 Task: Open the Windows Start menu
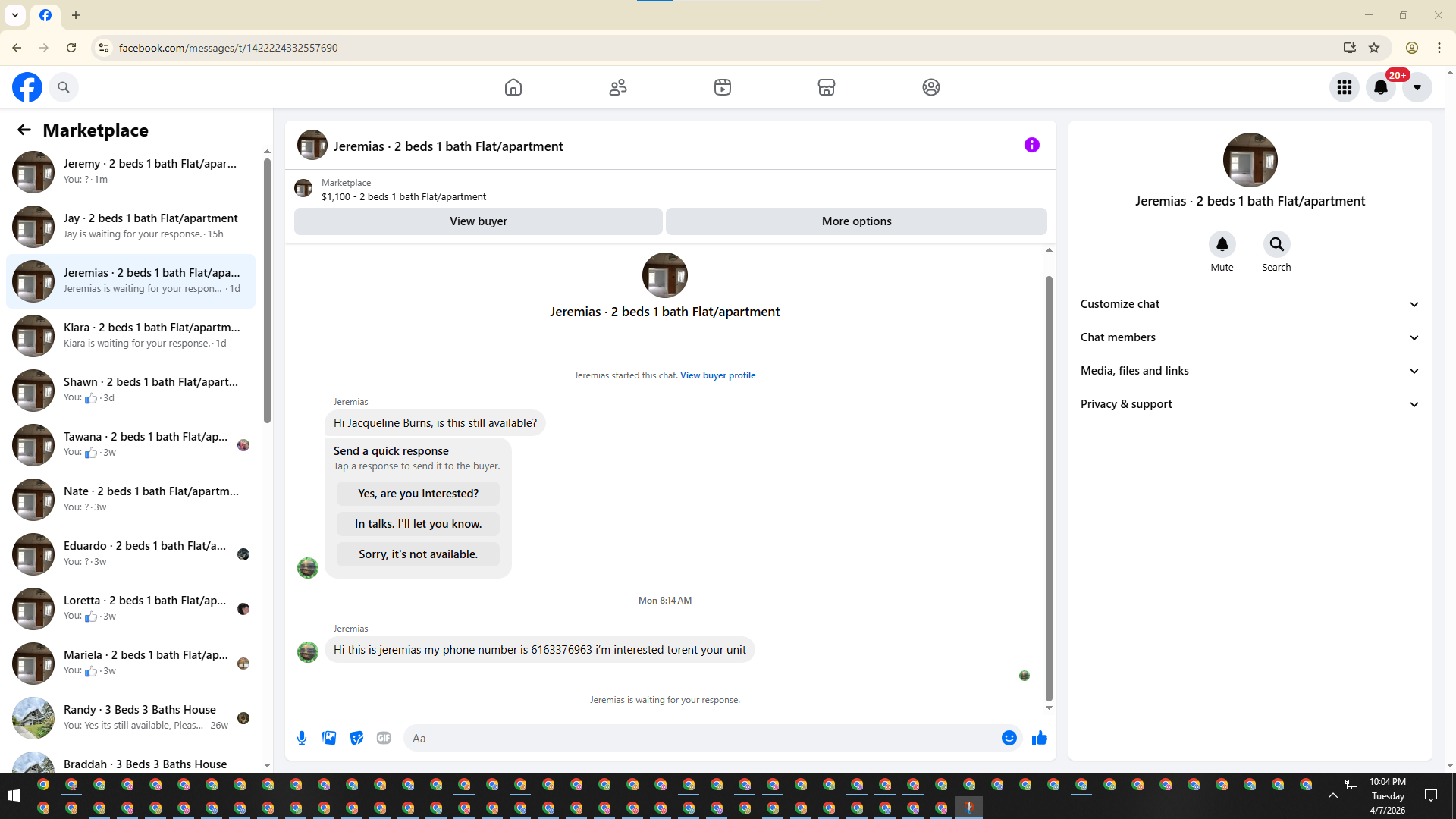tap(13, 795)
